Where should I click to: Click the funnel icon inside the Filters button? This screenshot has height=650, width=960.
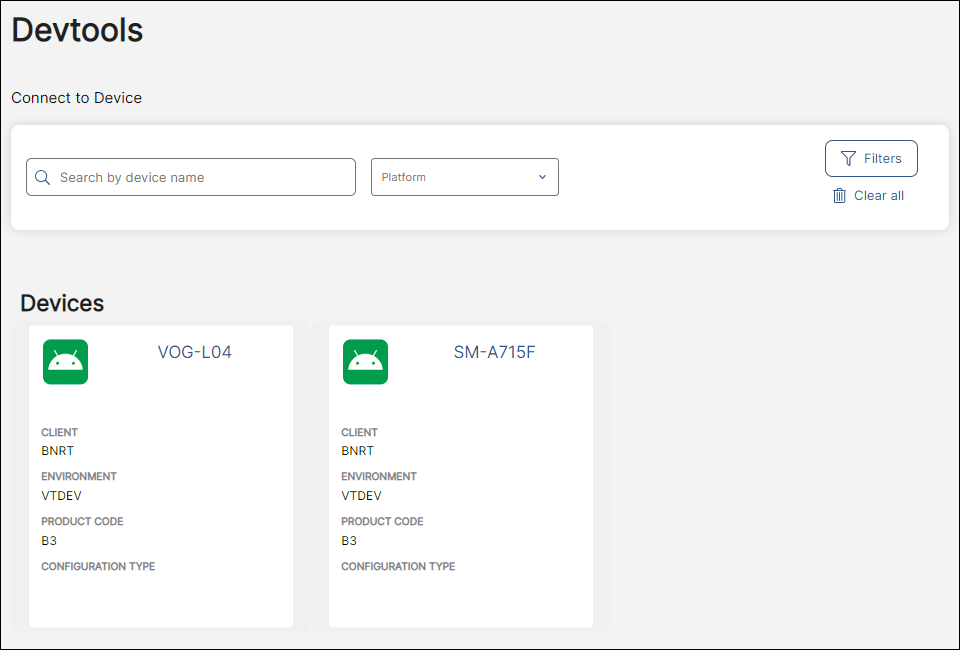click(x=850, y=158)
